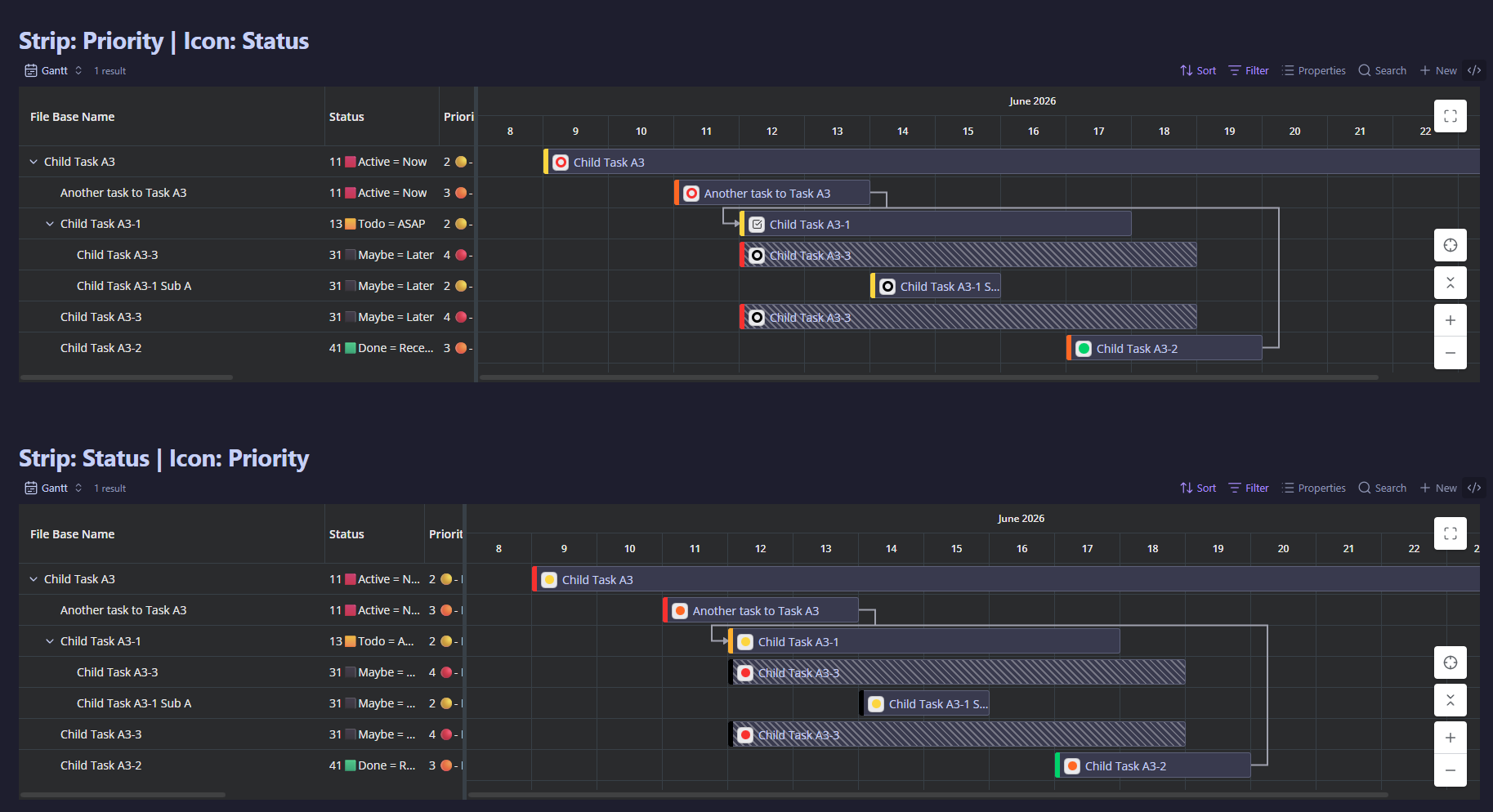
Task: Click the Gantt calendar icon in the bottom view
Action: (x=31, y=488)
